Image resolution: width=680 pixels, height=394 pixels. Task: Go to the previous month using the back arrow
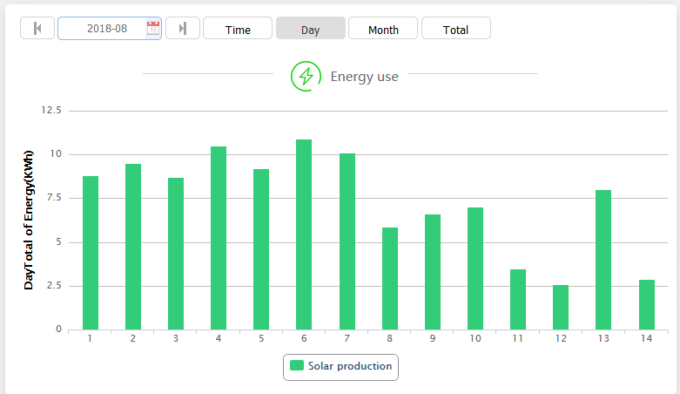tap(37, 29)
